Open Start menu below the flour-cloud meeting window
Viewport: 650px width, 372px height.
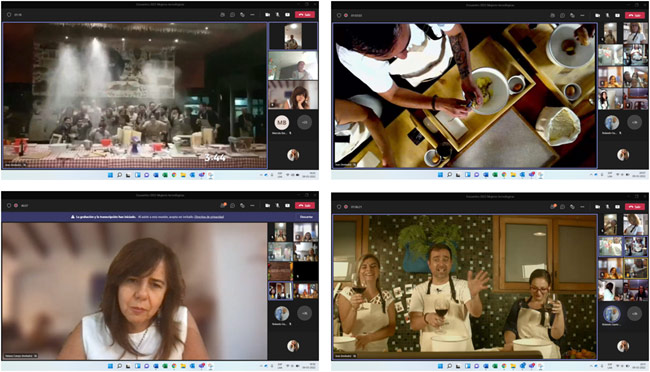pyautogui.click(x=110, y=175)
